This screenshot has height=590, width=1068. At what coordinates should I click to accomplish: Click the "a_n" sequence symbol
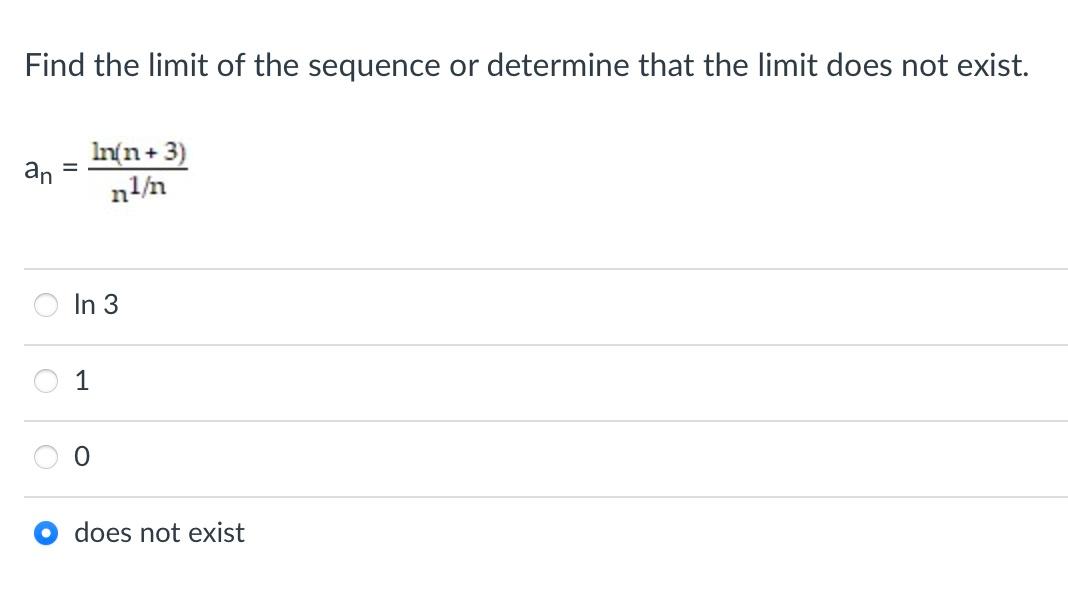tap(38, 170)
